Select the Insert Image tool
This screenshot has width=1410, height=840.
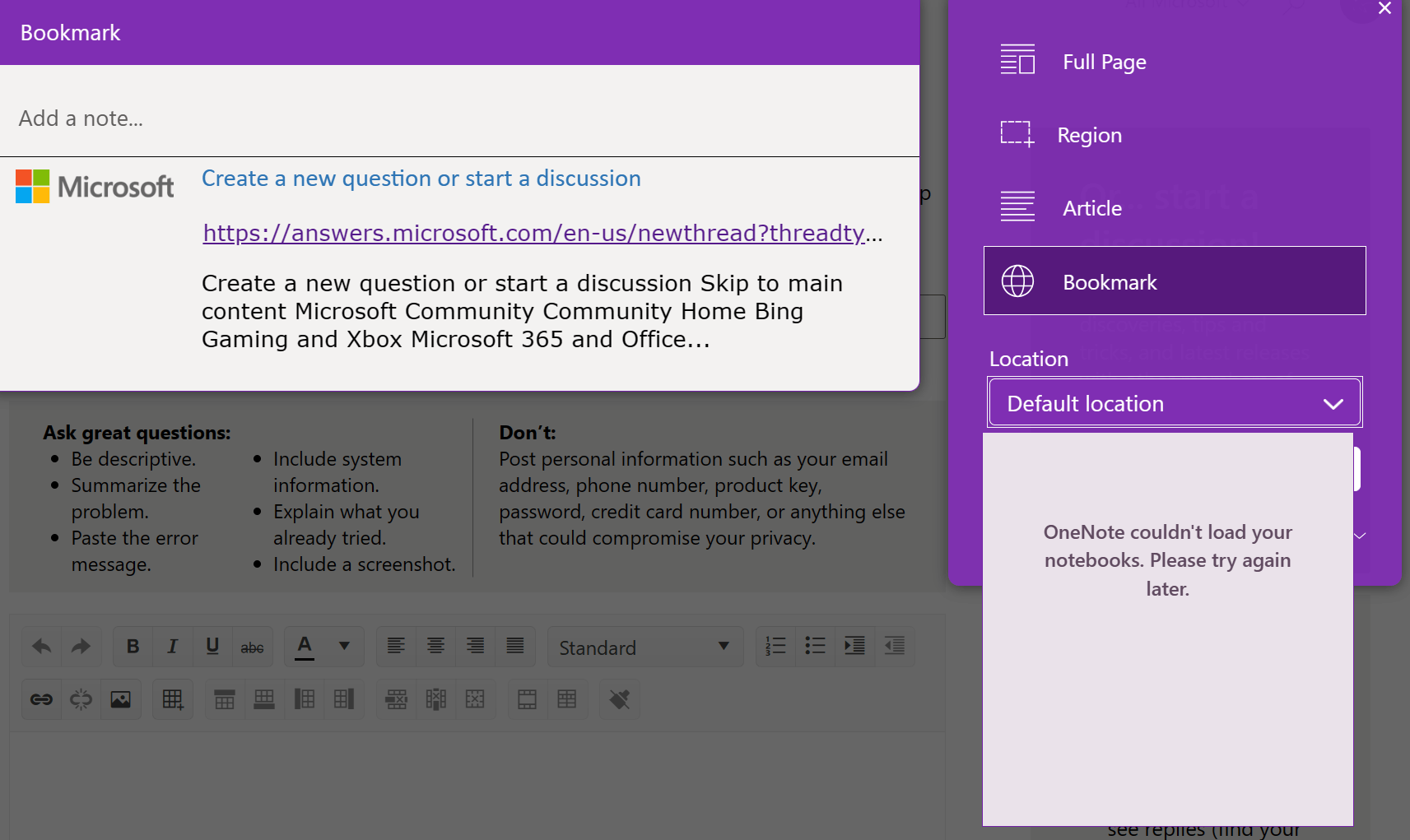121,698
